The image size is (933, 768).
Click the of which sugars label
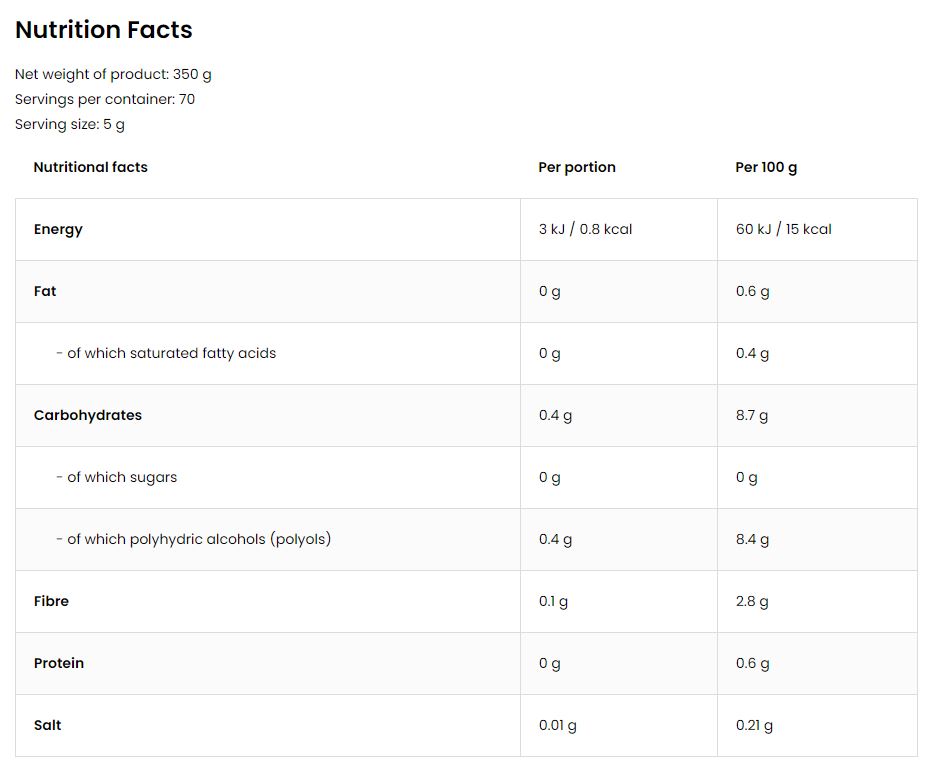coord(117,477)
